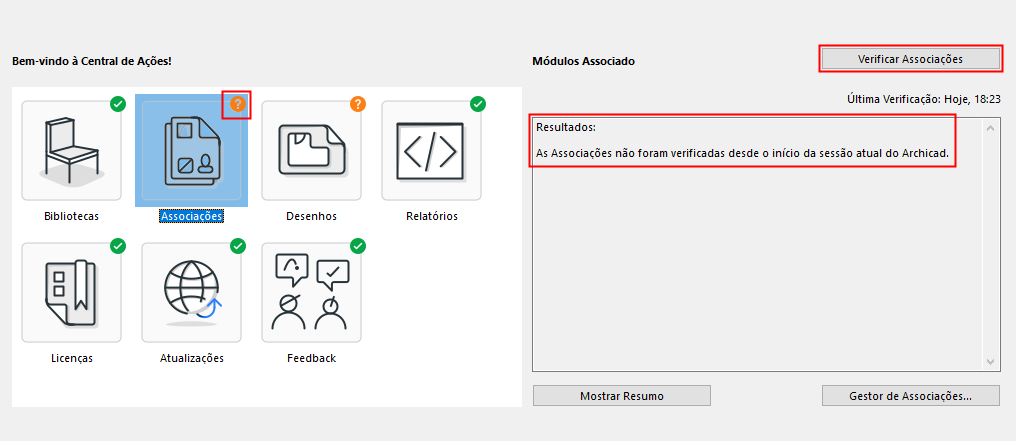Click the Mostrar Resumo button

click(x=621, y=396)
